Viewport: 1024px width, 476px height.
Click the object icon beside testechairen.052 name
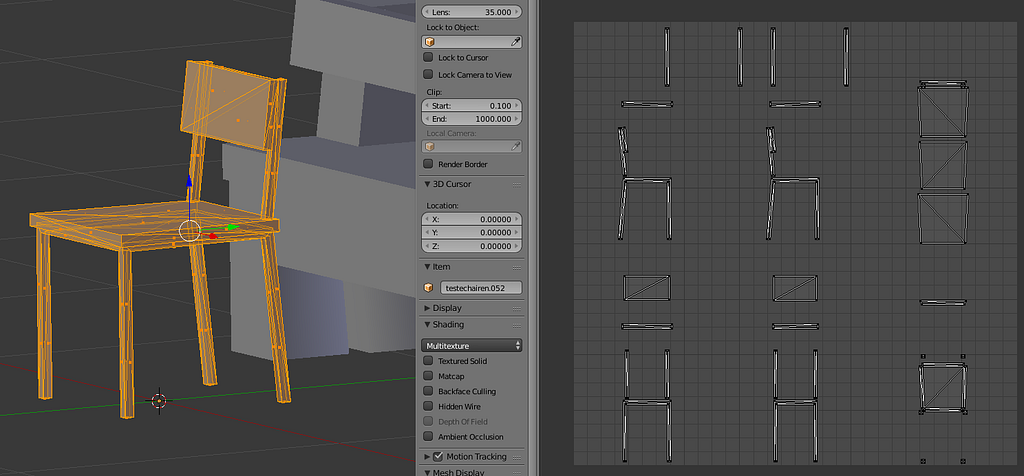tap(430, 287)
